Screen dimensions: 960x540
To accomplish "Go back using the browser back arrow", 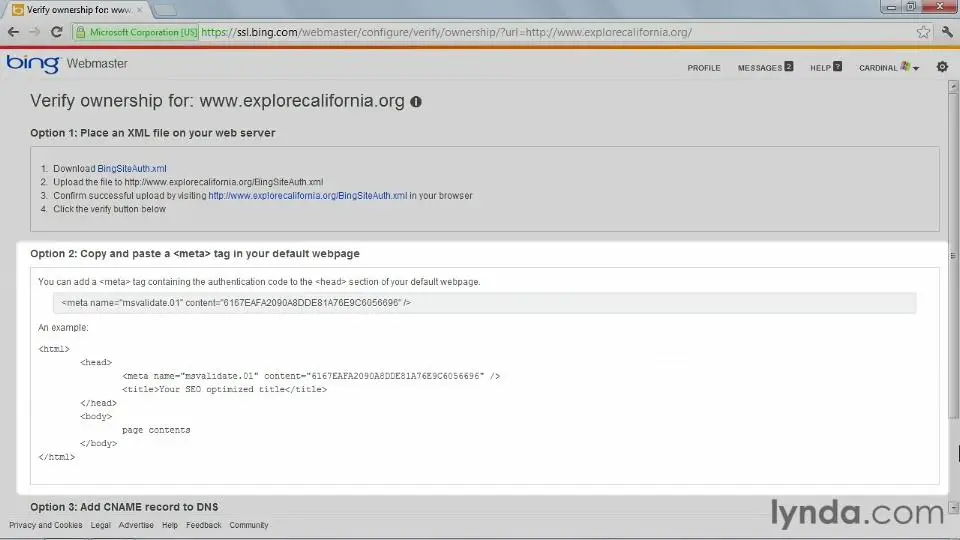I will coord(13,32).
